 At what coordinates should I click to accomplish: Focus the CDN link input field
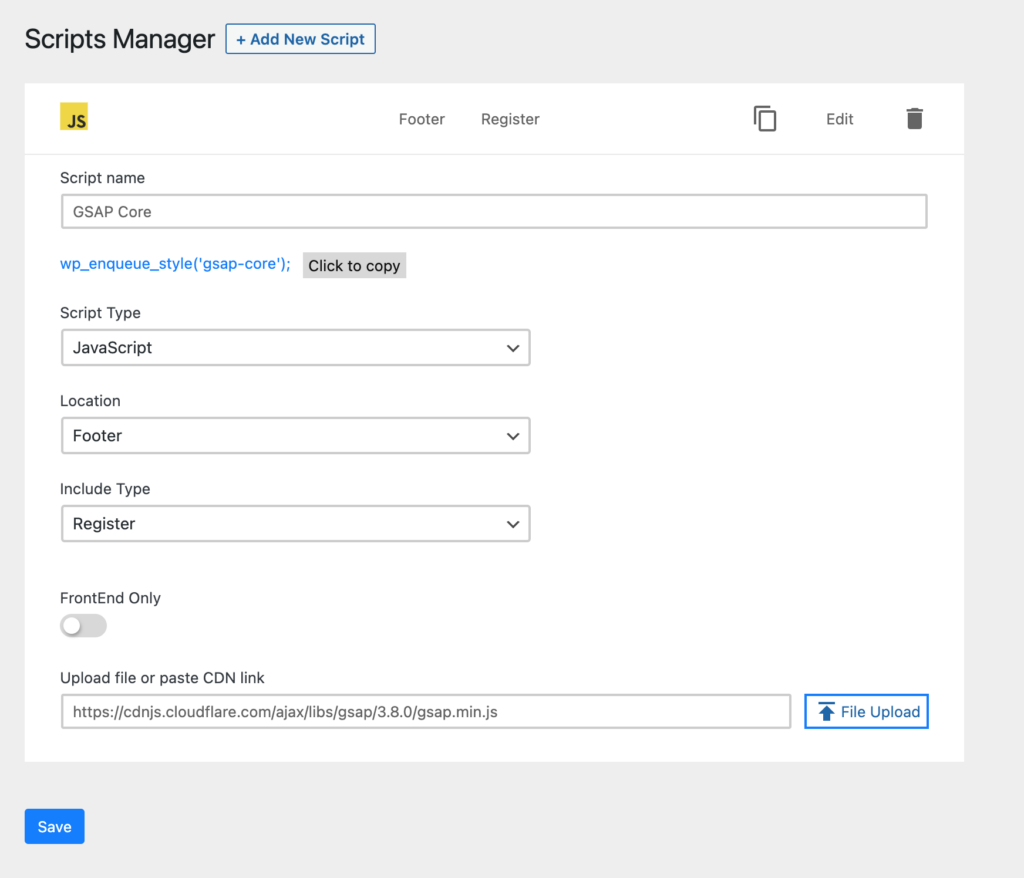tap(426, 711)
